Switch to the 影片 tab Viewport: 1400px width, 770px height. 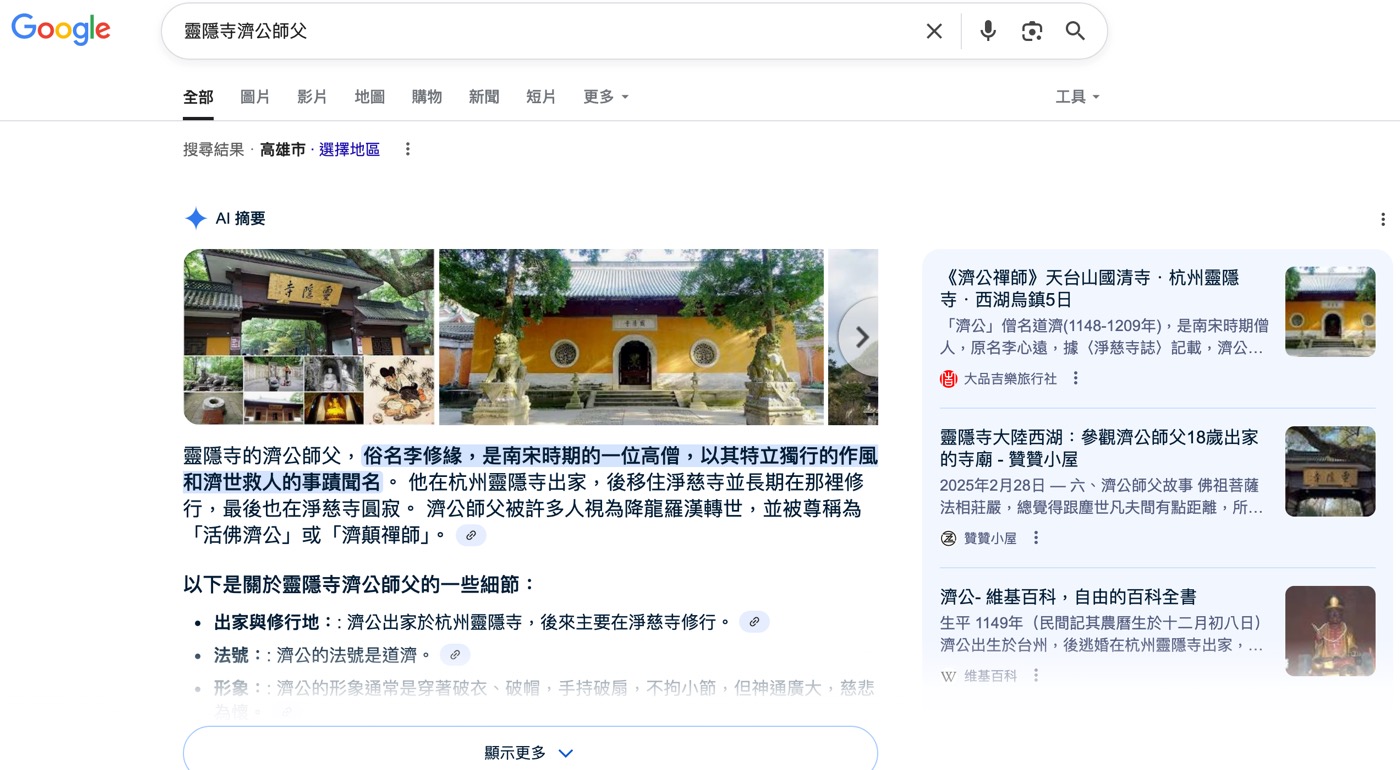pyautogui.click(x=312, y=97)
